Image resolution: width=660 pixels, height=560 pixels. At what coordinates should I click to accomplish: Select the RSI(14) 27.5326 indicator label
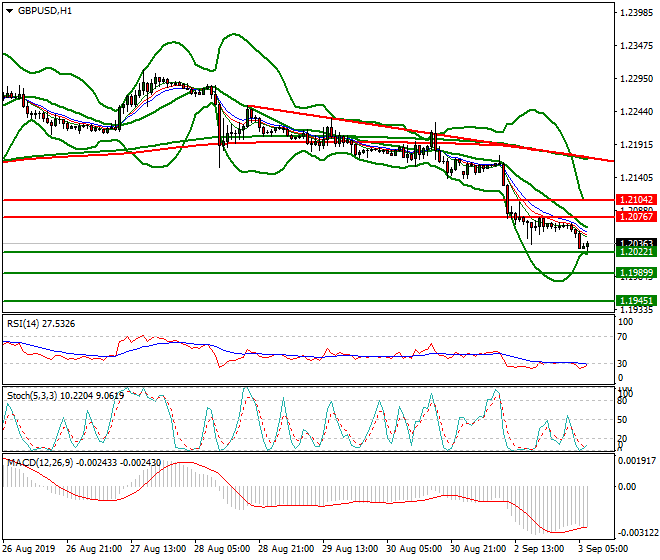pyautogui.click(x=41, y=324)
